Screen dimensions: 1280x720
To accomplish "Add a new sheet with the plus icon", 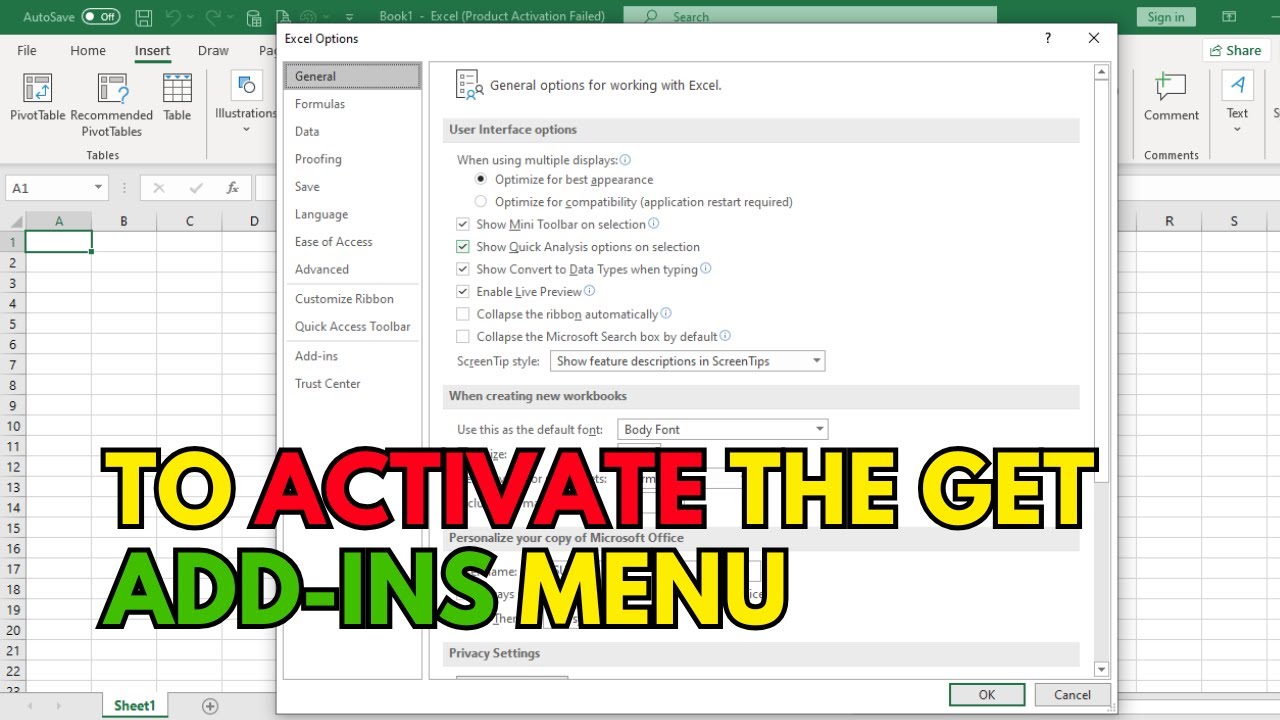I will coord(210,706).
